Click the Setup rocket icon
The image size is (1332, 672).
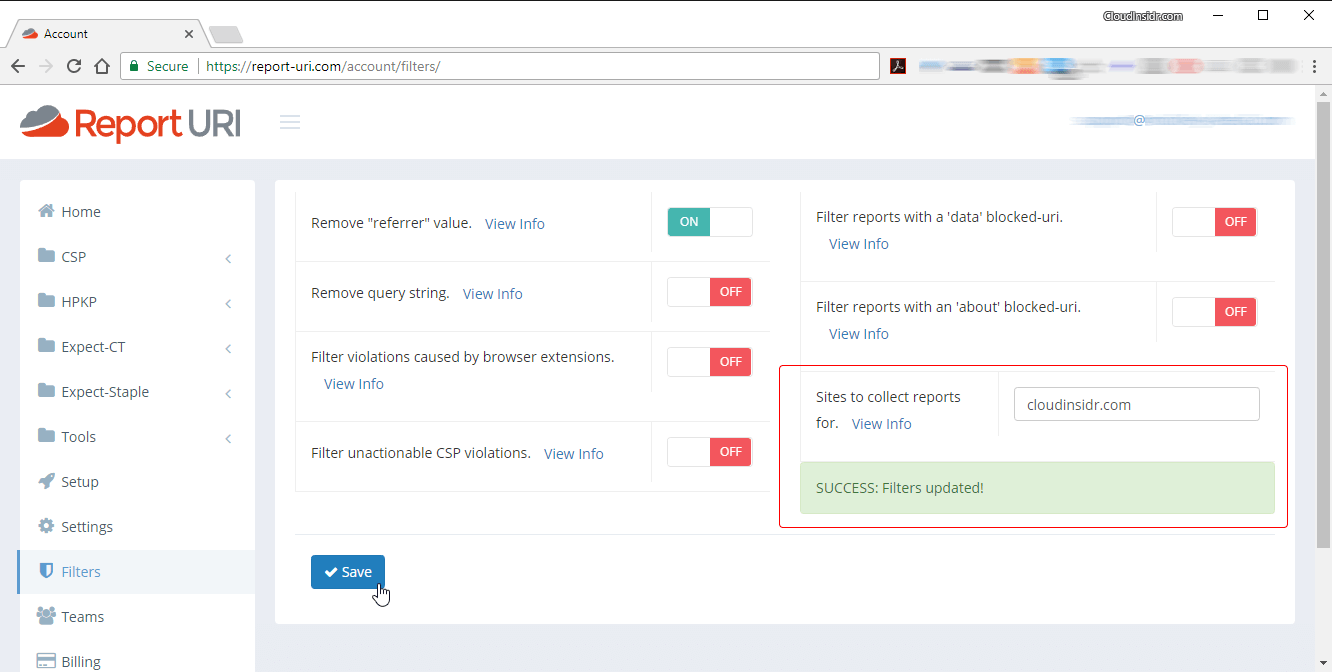[x=46, y=481]
